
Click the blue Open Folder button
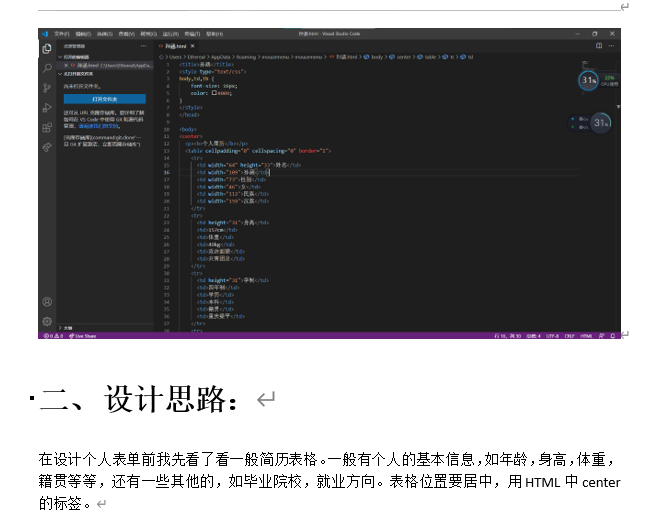point(105,100)
